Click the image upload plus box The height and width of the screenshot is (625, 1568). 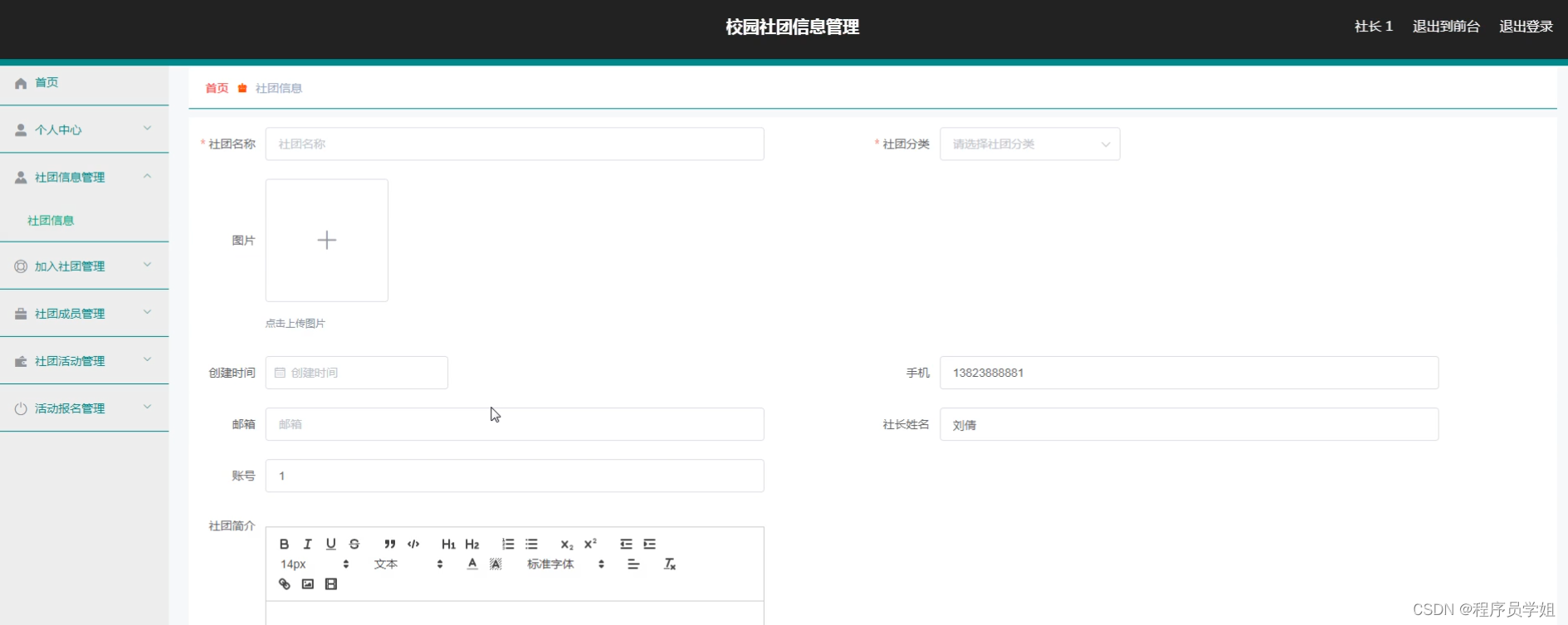(x=327, y=240)
